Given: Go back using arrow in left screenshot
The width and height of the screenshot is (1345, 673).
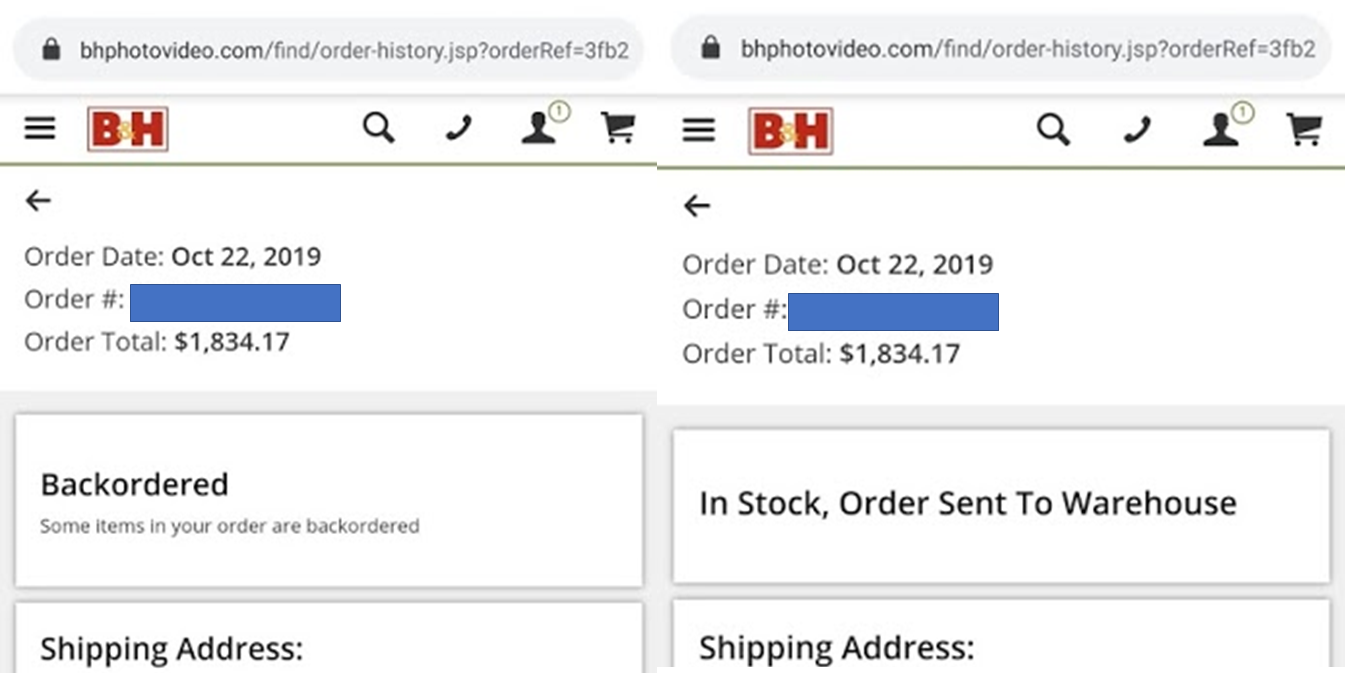Looking at the screenshot, I should coord(38,201).
